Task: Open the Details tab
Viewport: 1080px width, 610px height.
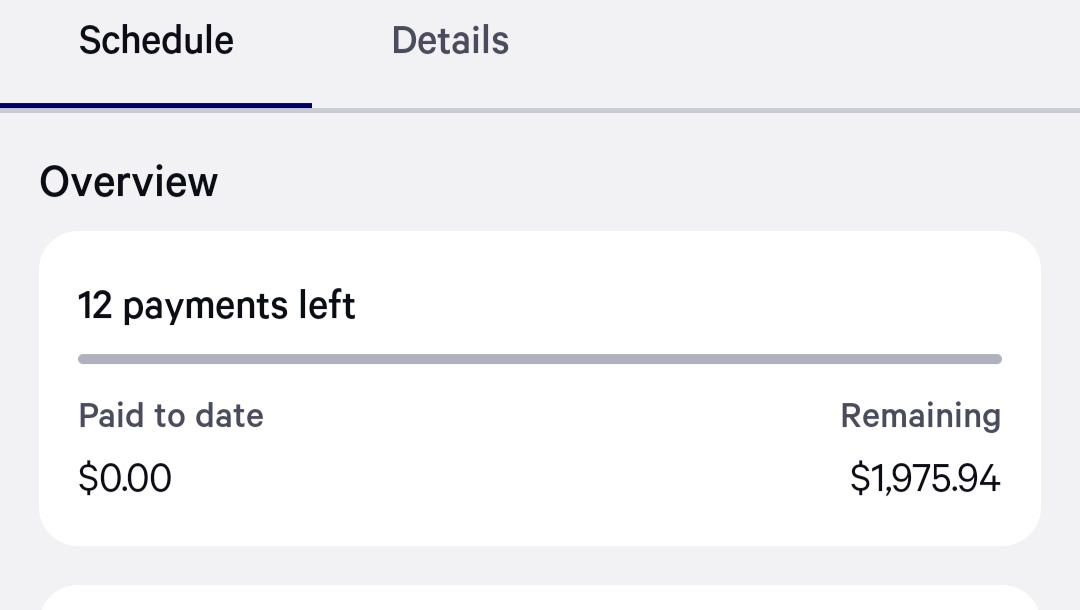Action: 450,41
